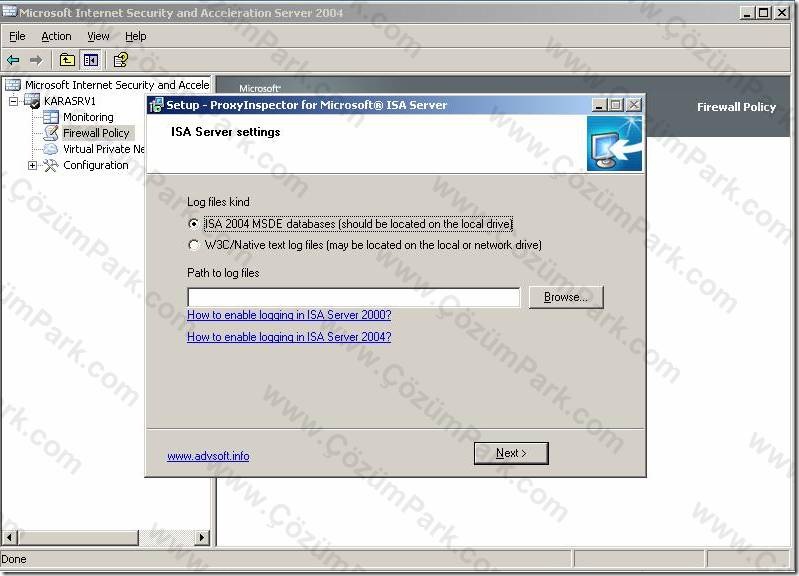Select the Virtual Private tree item label
This screenshot has width=799, height=576.
(x=103, y=149)
